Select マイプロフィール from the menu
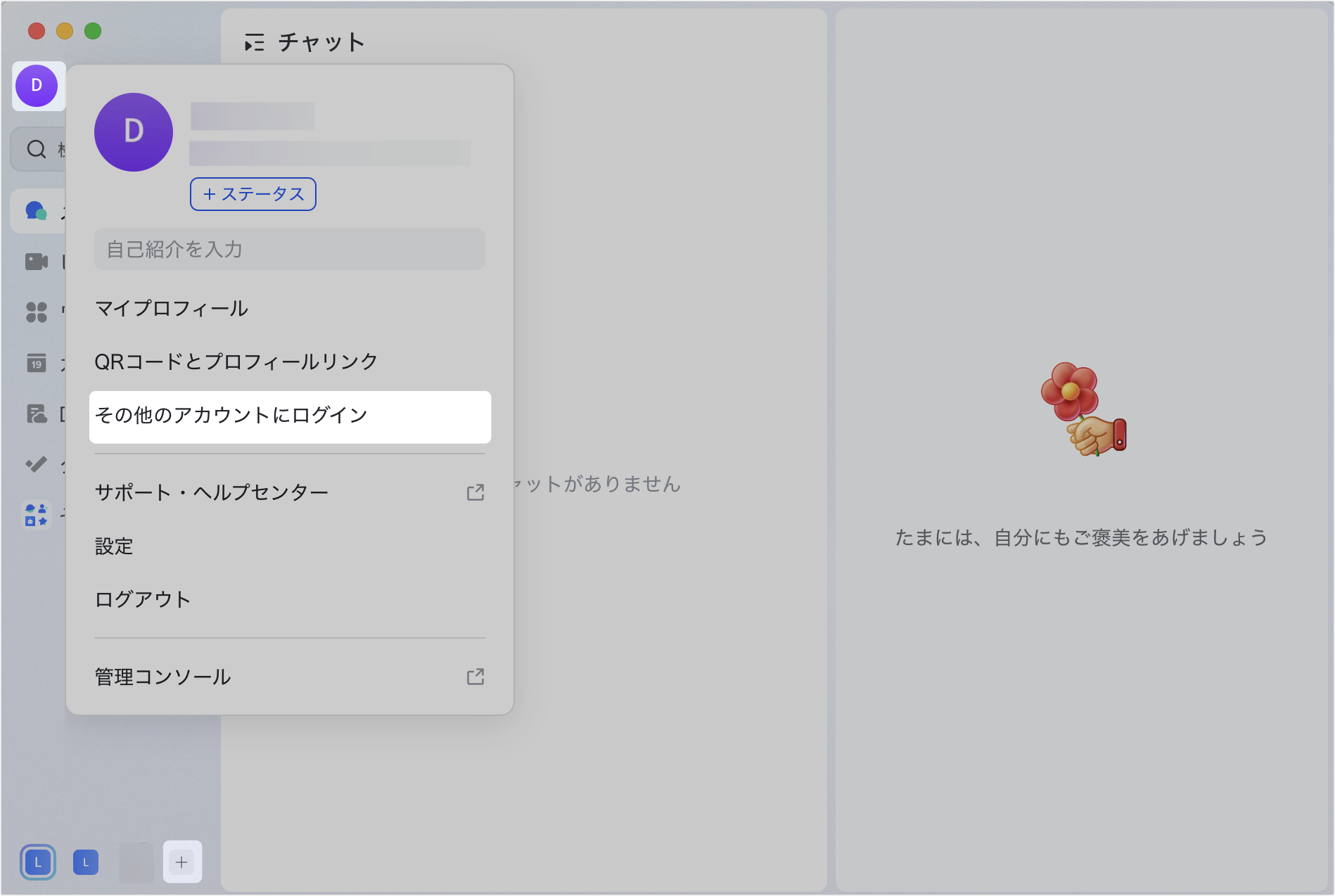The width and height of the screenshot is (1335, 896). [x=172, y=308]
